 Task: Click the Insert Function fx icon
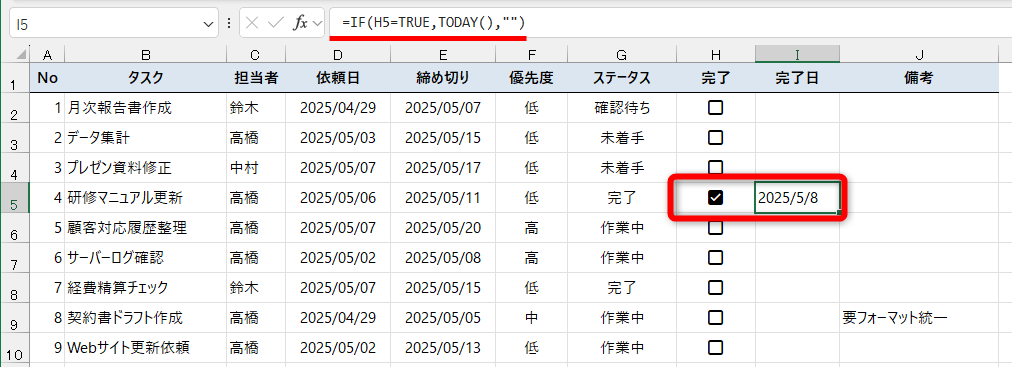coord(300,24)
